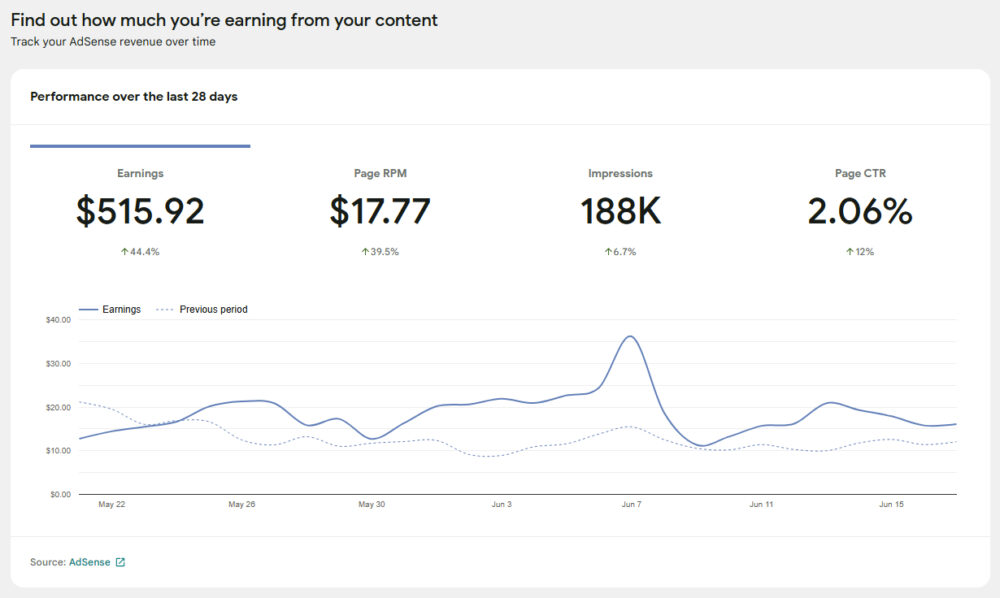Image resolution: width=1000 pixels, height=598 pixels.
Task: Open AdSense via the external link icon
Action: [121, 562]
